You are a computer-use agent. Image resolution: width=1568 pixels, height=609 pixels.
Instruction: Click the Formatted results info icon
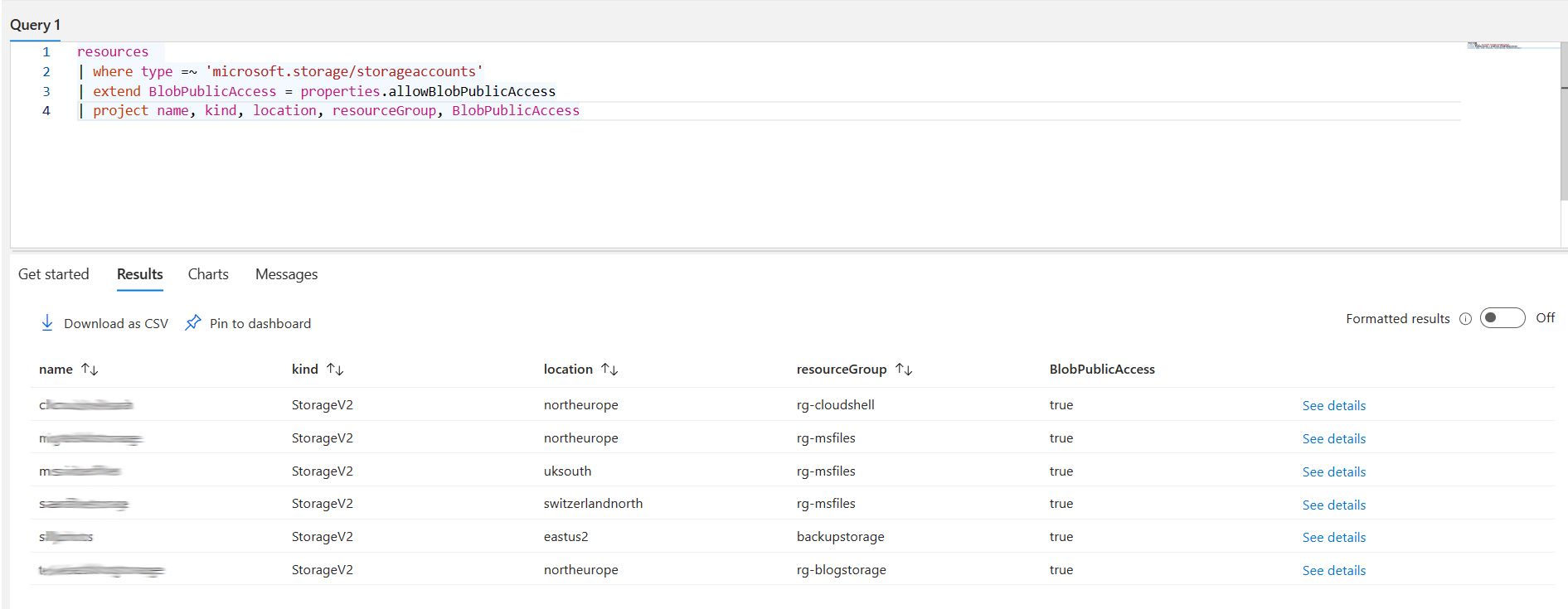[1465, 319]
